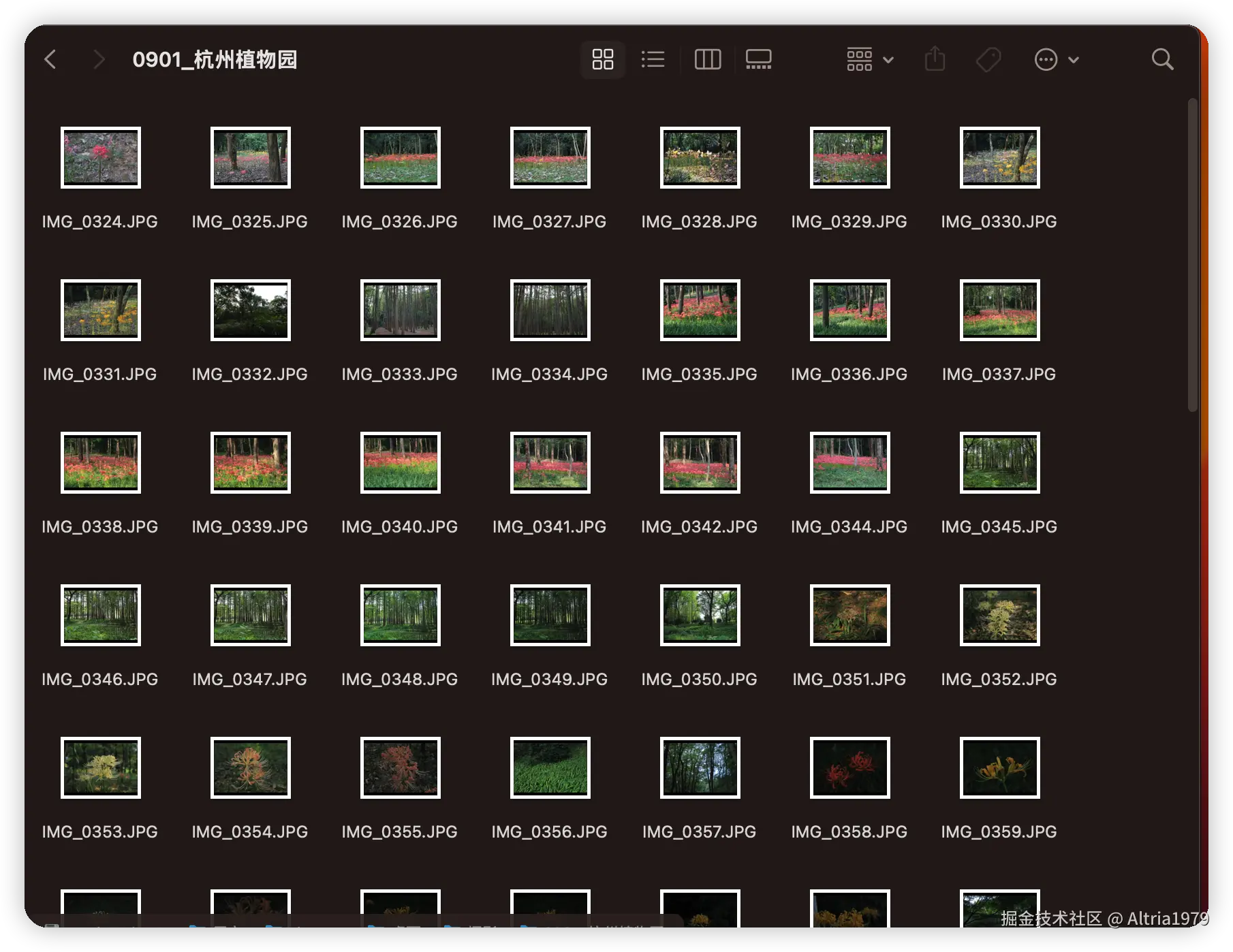Open the search magnifier
Viewport: 1233px width, 952px height.
click(x=1162, y=59)
